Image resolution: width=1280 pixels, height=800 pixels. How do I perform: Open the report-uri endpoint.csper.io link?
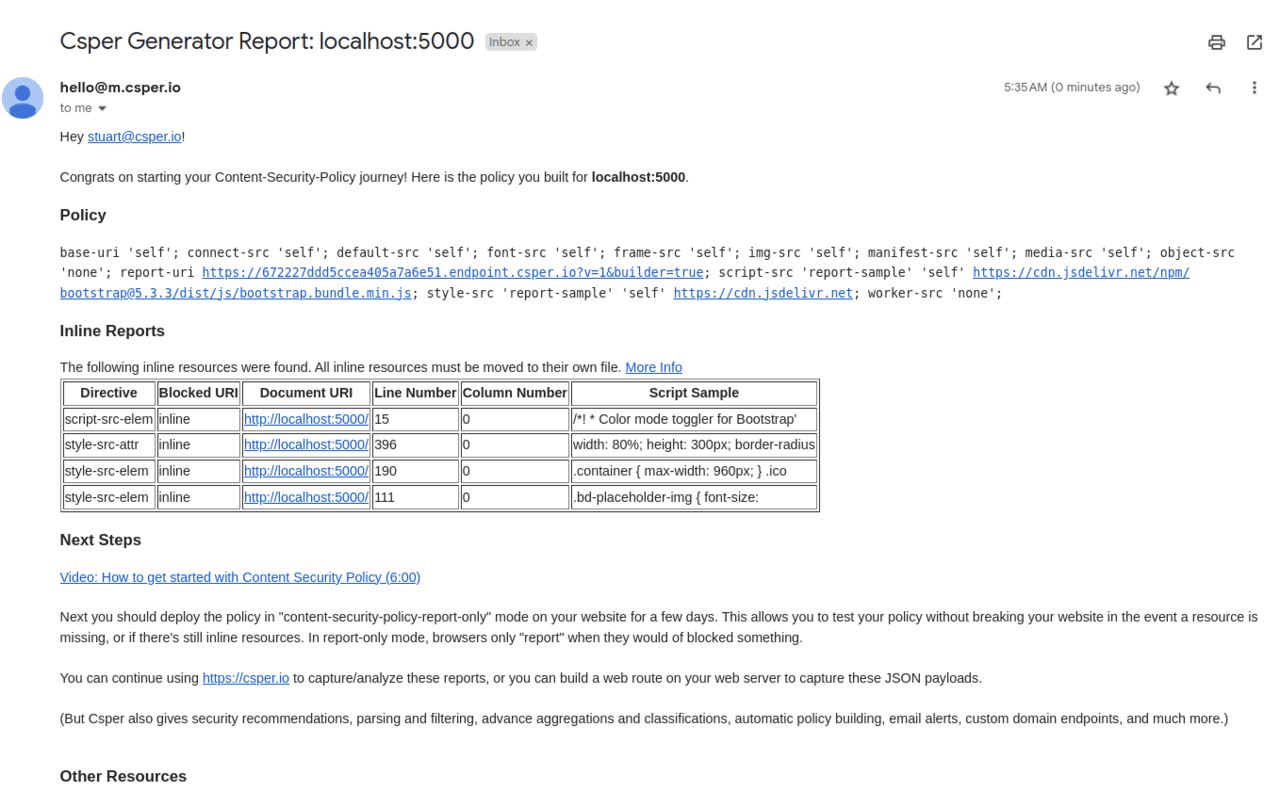coord(453,272)
